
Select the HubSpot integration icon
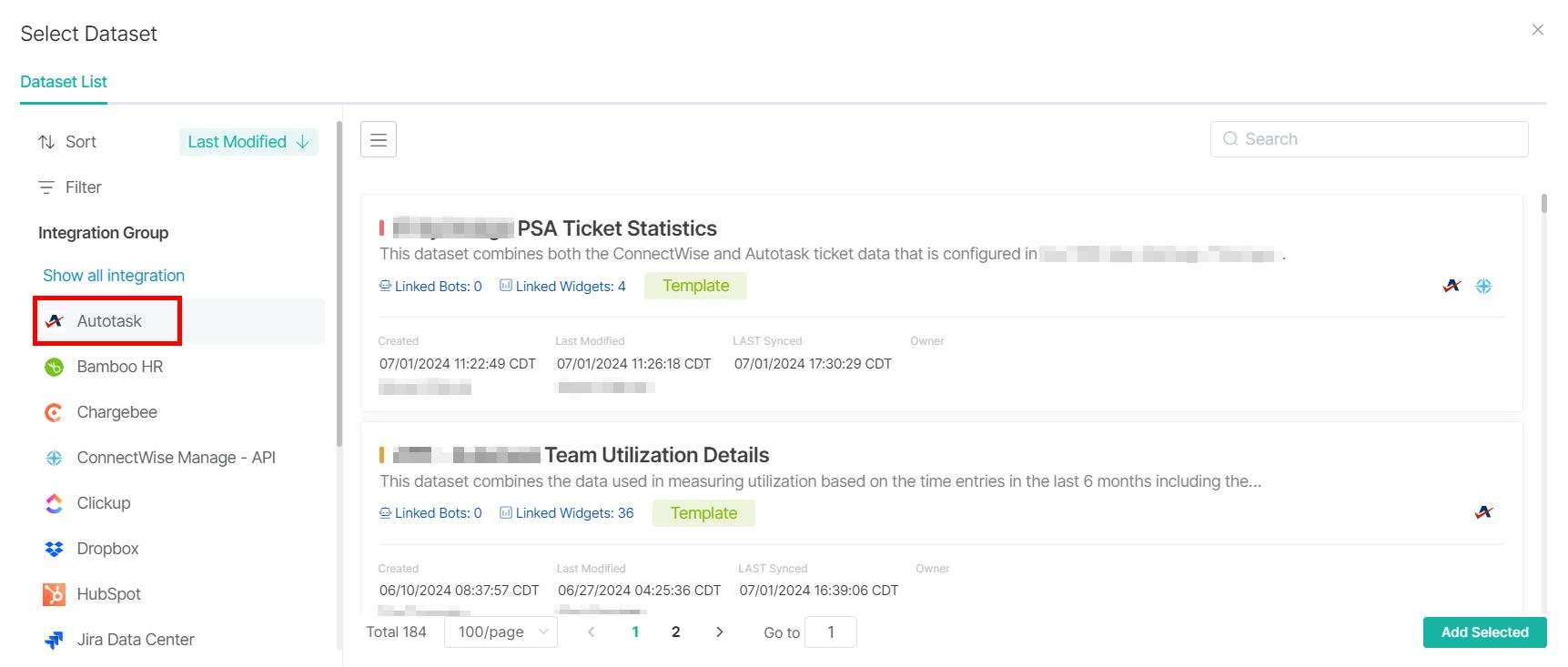point(55,594)
